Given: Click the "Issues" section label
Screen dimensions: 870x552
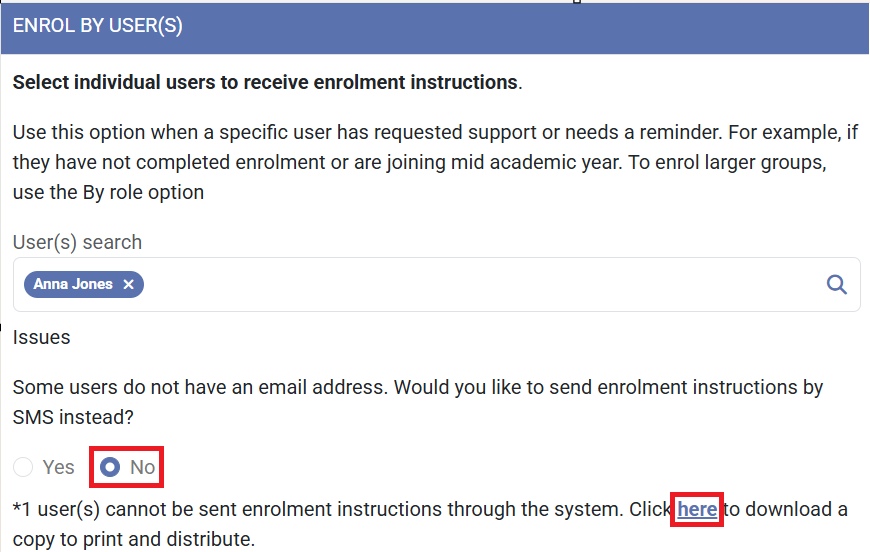Looking at the screenshot, I should point(41,337).
